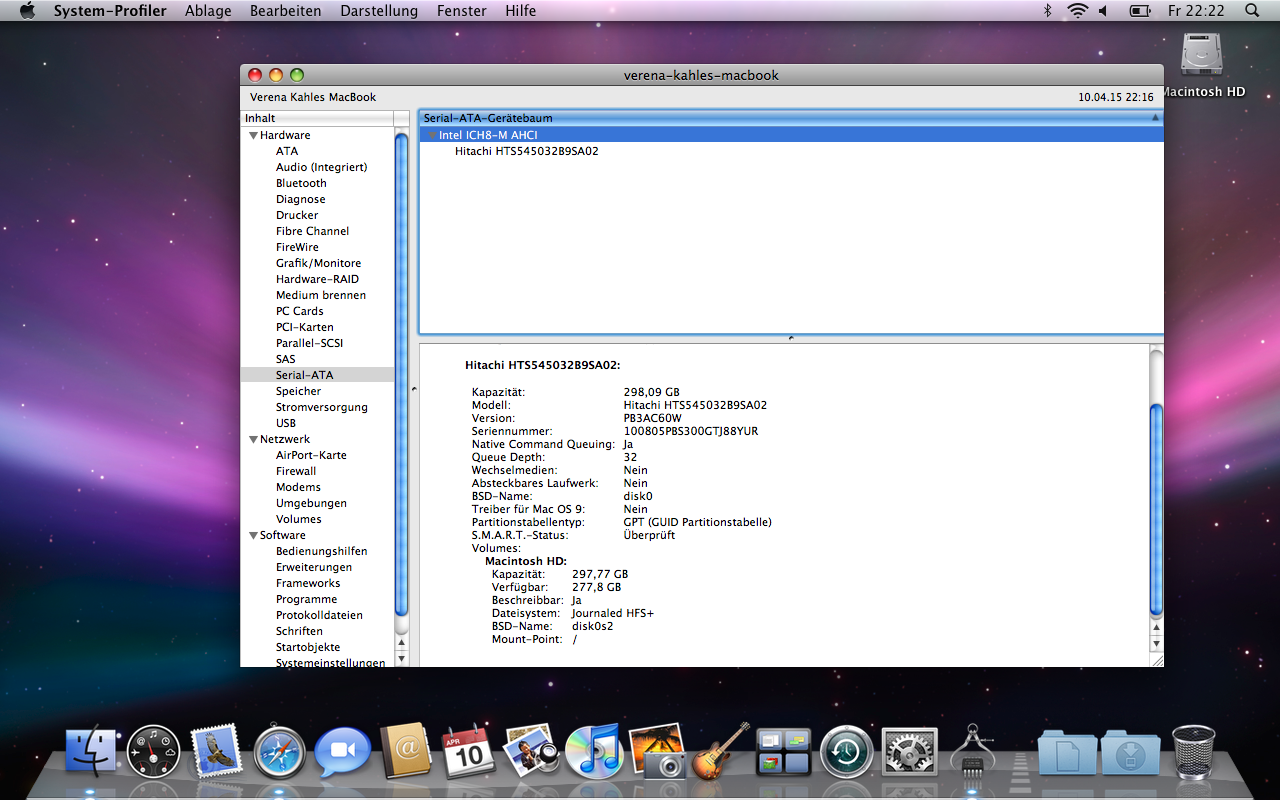Select Bluetooth in sidebar list
This screenshot has height=800, width=1280.
pos(301,183)
